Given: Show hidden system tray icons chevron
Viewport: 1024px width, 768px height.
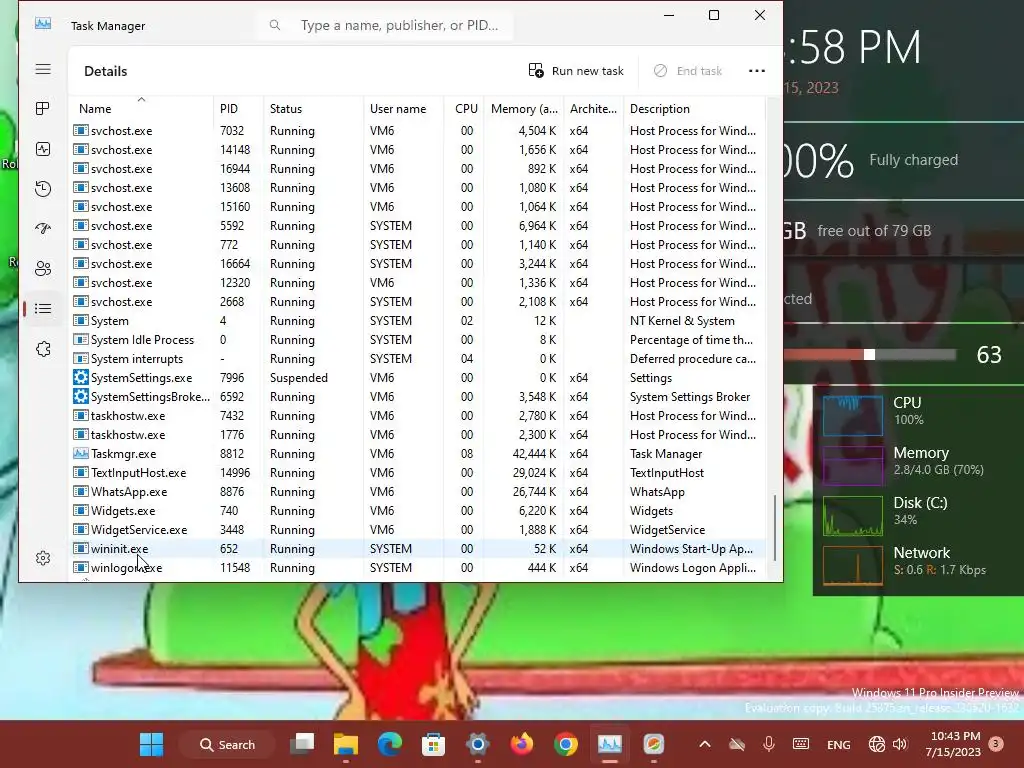Looking at the screenshot, I should [x=705, y=744].
